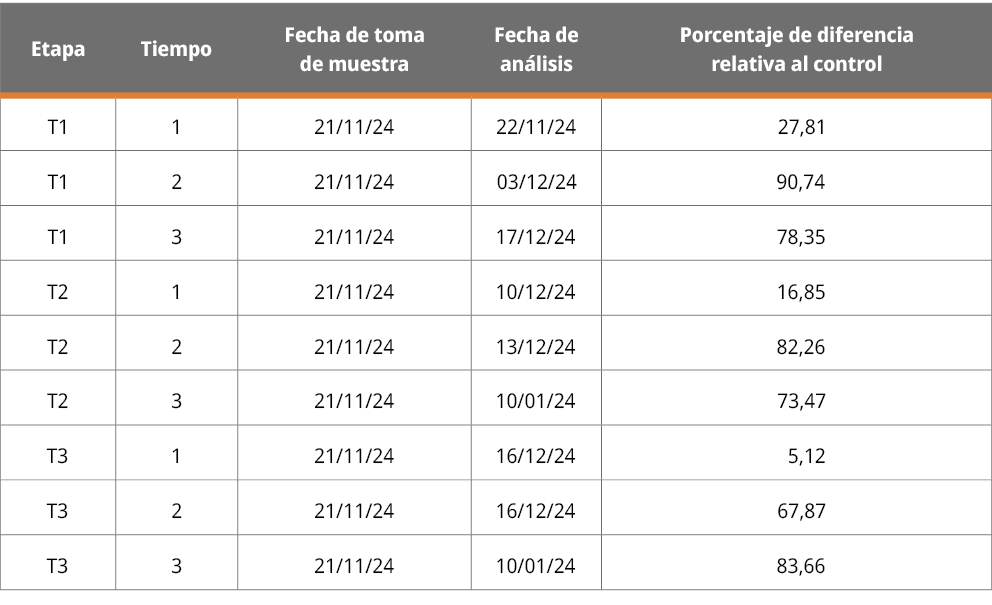This screenshot has height=605, width=992.
Task: Click the cell showing 16,85
Action: point(801,292)
